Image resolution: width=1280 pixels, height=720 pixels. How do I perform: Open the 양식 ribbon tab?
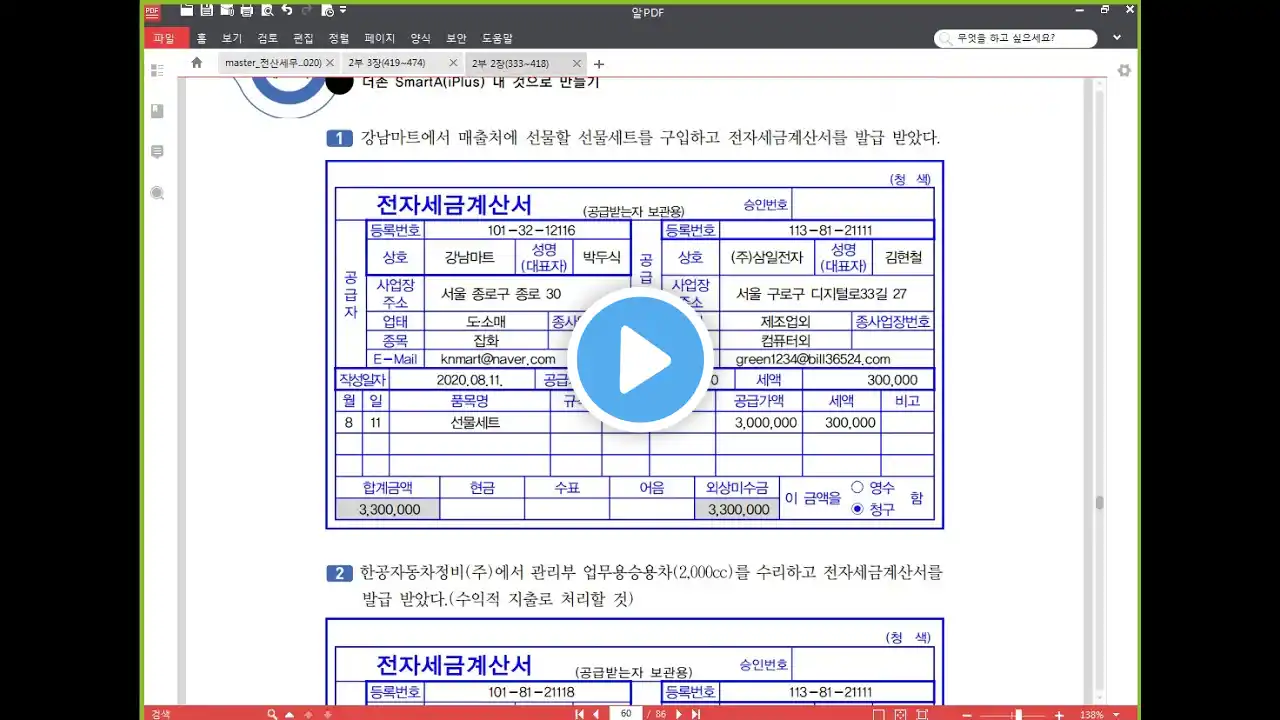coord(420,38)
